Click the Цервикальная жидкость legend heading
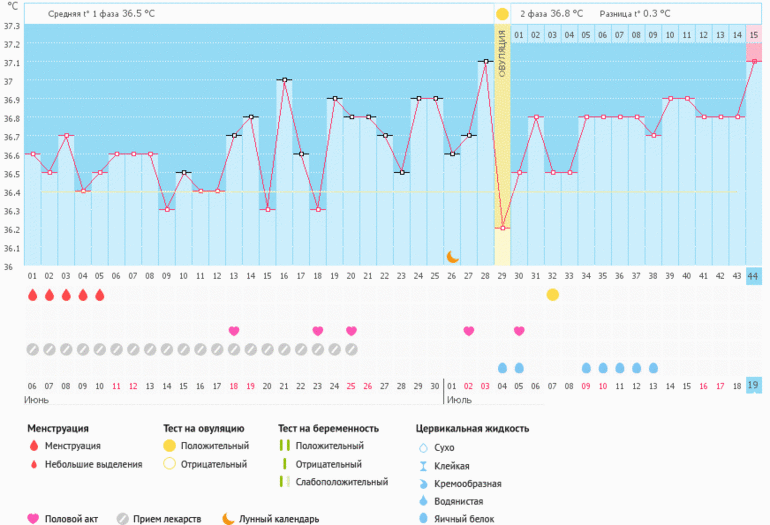Screen dimensions: 770x525 click(x=472, y=428)
